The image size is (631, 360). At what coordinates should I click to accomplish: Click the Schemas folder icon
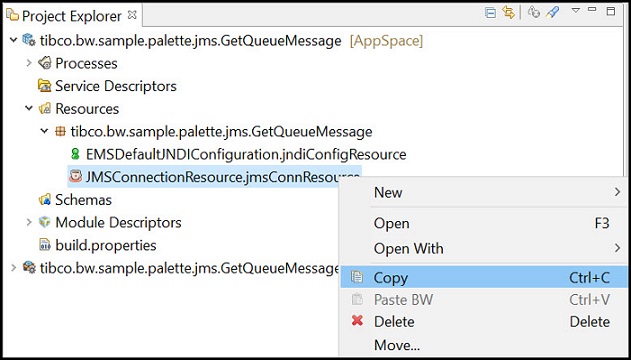point(44,200)
